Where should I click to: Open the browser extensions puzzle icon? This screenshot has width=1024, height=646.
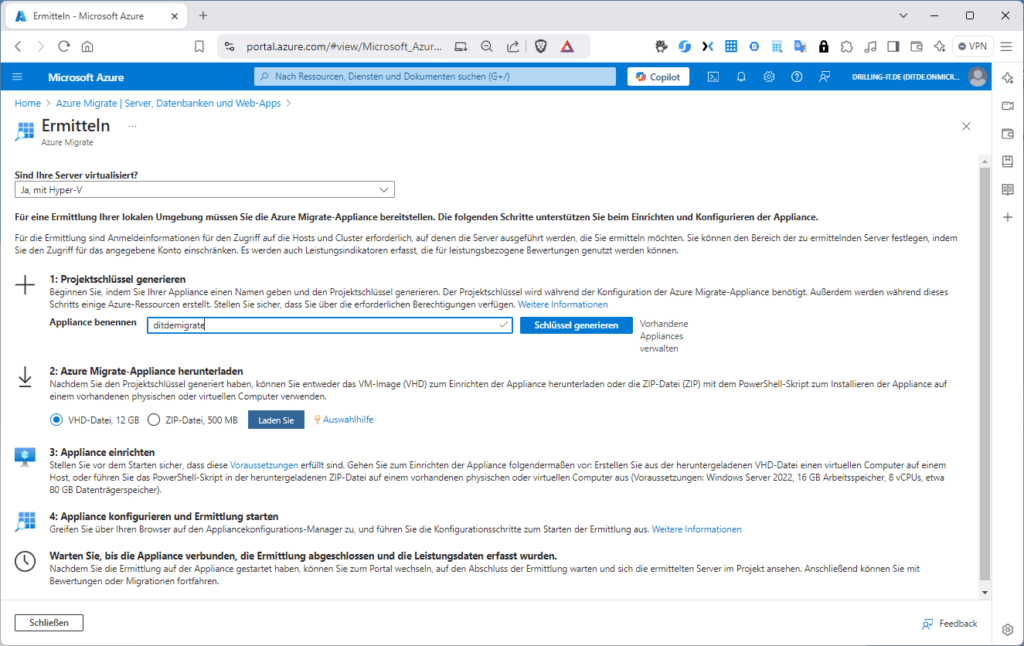(x=847, y=46)
